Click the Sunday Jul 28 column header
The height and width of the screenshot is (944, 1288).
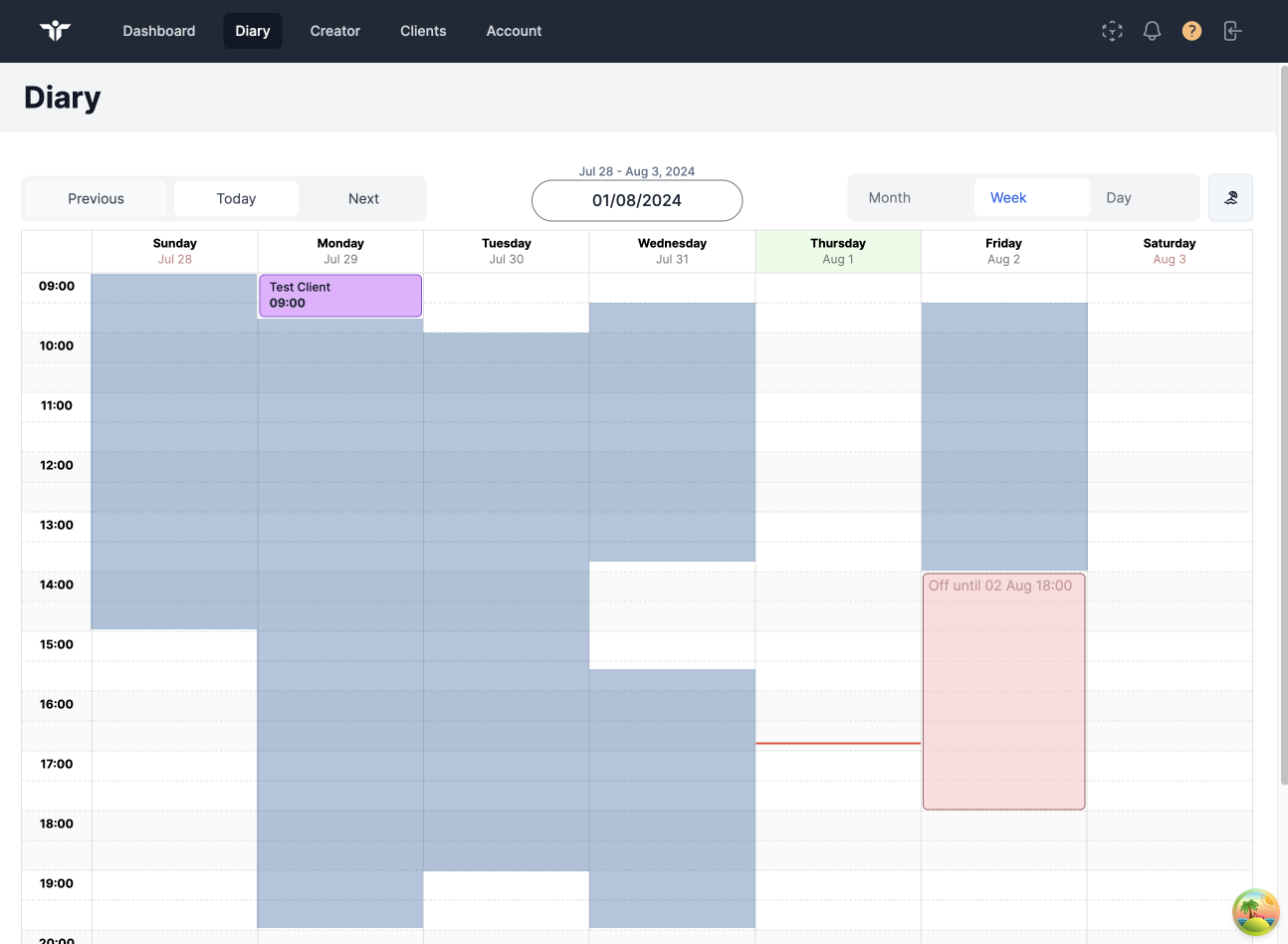click(175, 251)
